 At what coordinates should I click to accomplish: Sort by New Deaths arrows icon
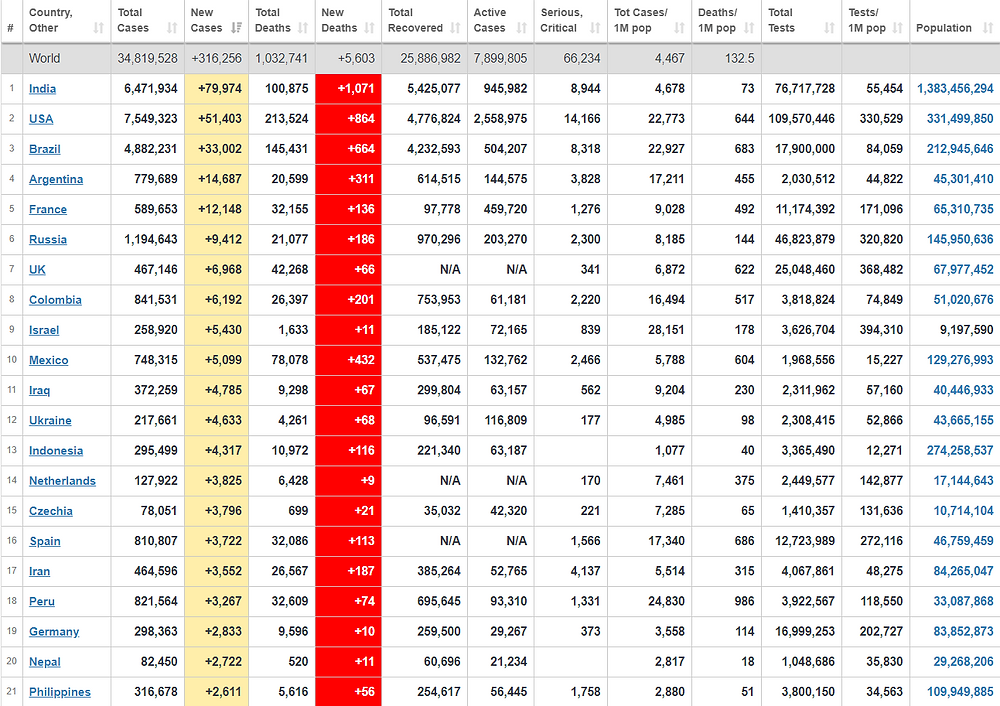[x=369, y=28]
